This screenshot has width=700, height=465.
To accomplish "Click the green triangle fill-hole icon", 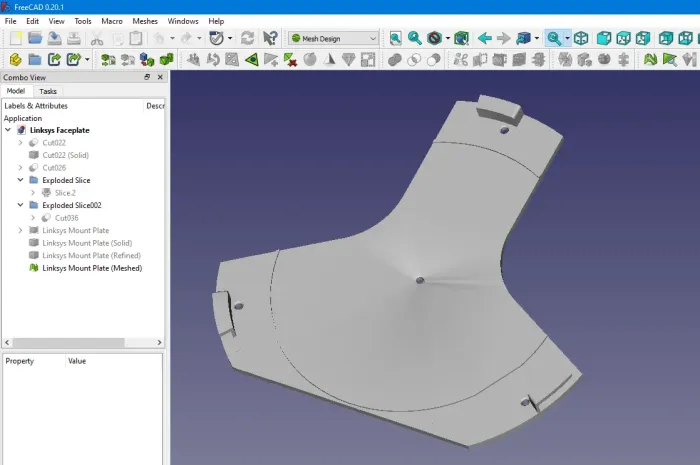I will pos(252,59).
